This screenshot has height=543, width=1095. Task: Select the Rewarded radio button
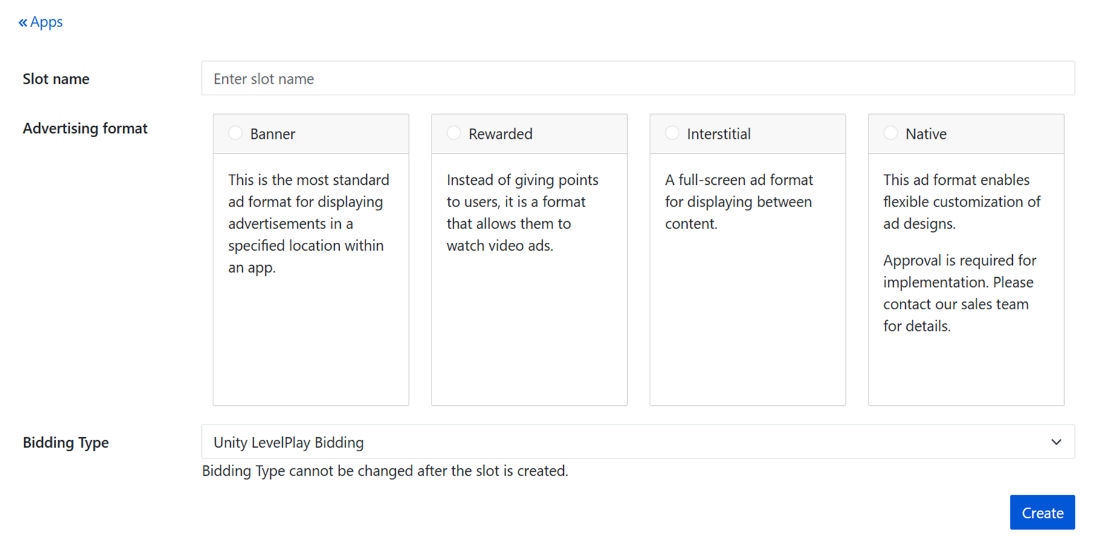click(x=454, y=133)
